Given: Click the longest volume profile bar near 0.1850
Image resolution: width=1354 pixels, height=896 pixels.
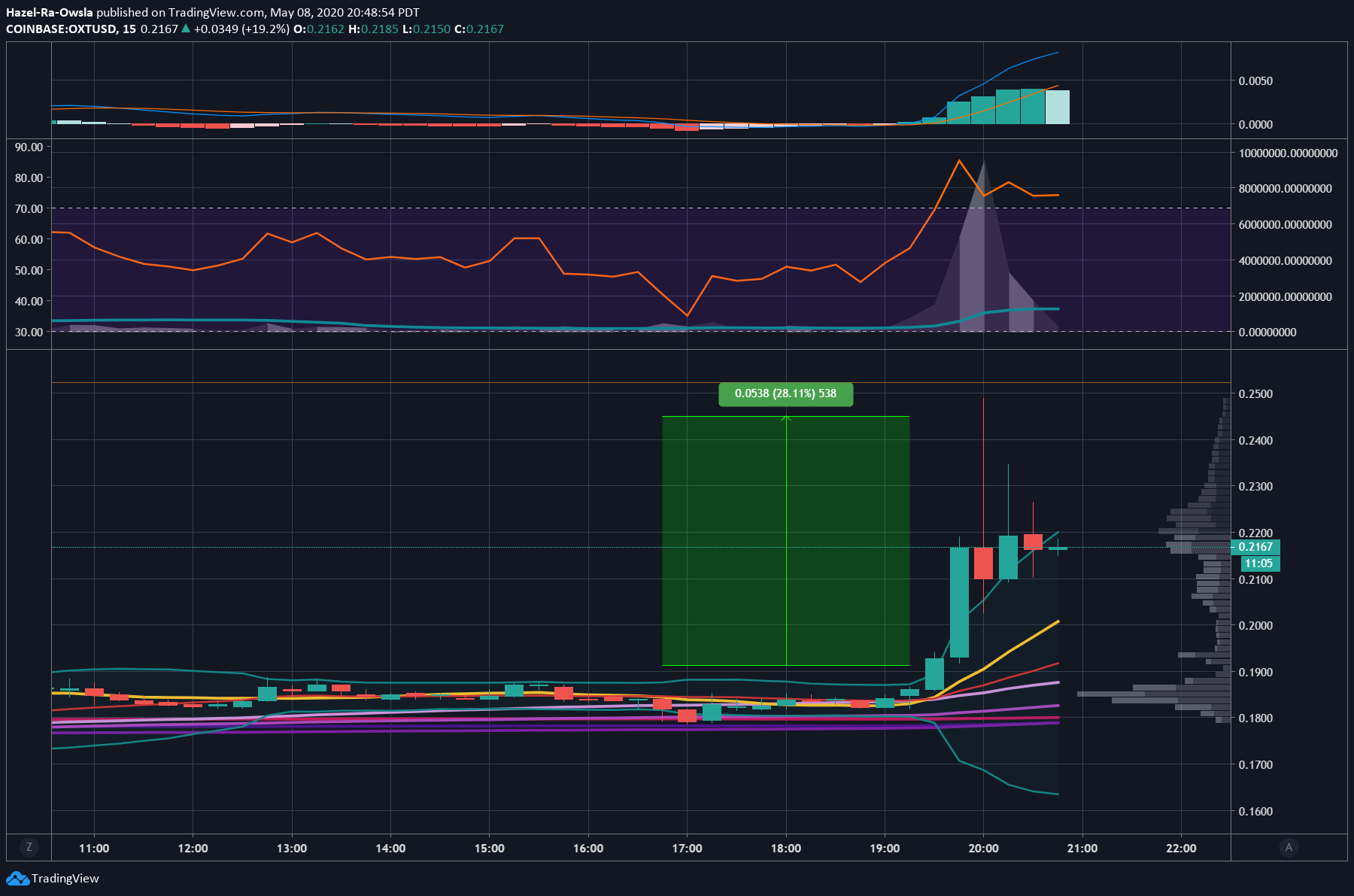Looking at the screenshot, I should pyautogui.click(x=1154, y=694).
